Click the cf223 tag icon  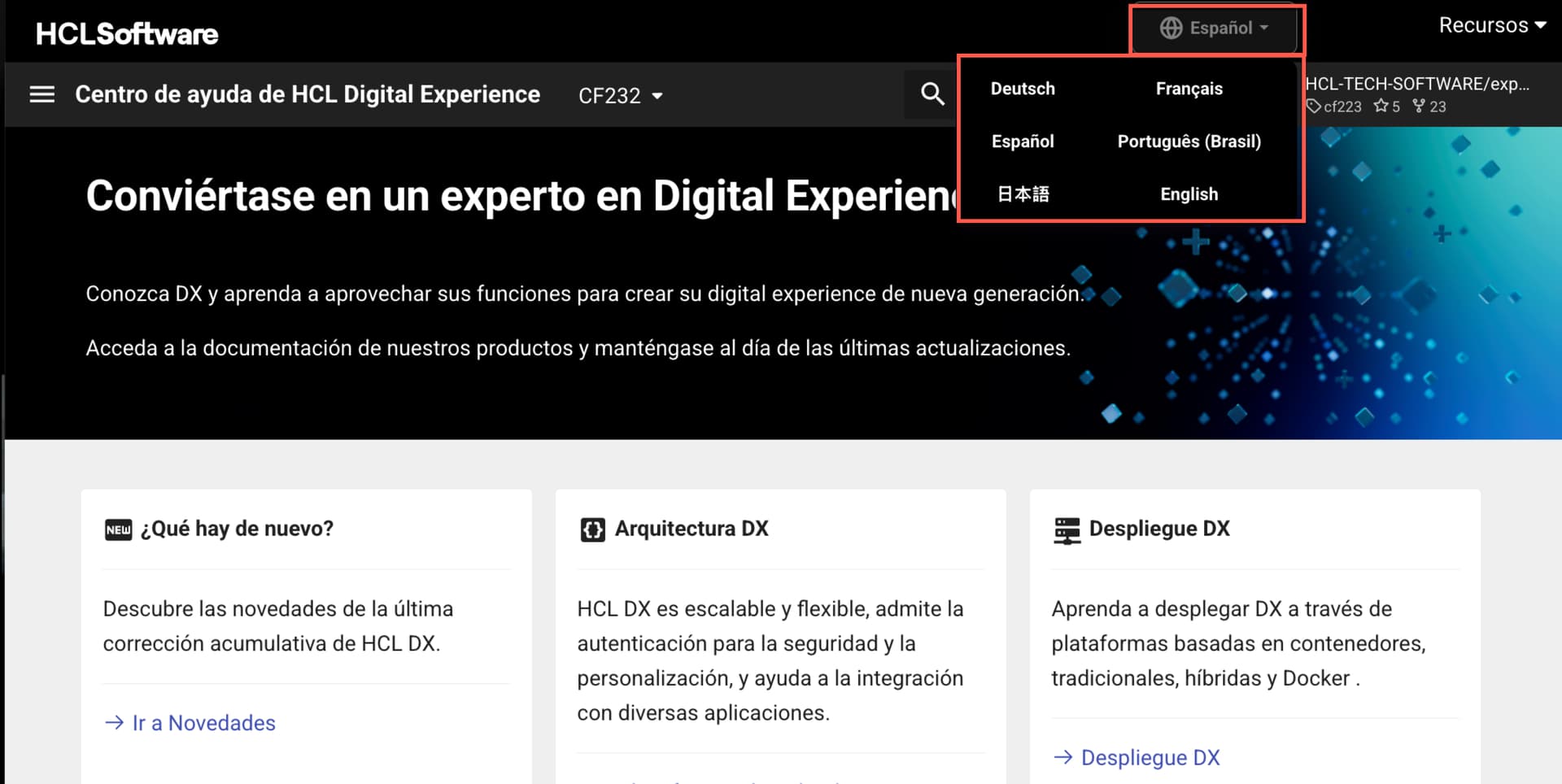(1313, 106)
